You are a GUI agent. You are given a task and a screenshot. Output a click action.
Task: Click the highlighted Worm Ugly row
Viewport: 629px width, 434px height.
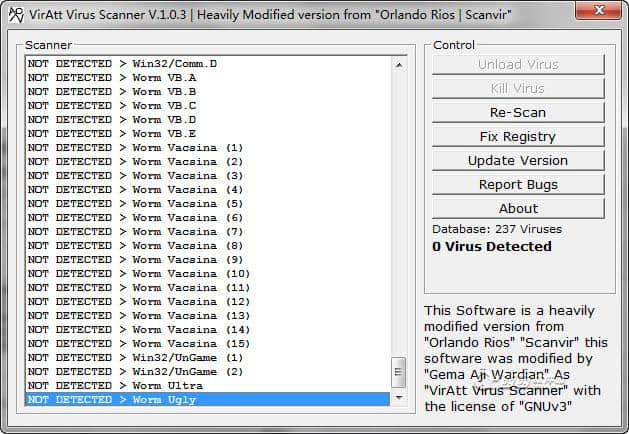[208, 400]
